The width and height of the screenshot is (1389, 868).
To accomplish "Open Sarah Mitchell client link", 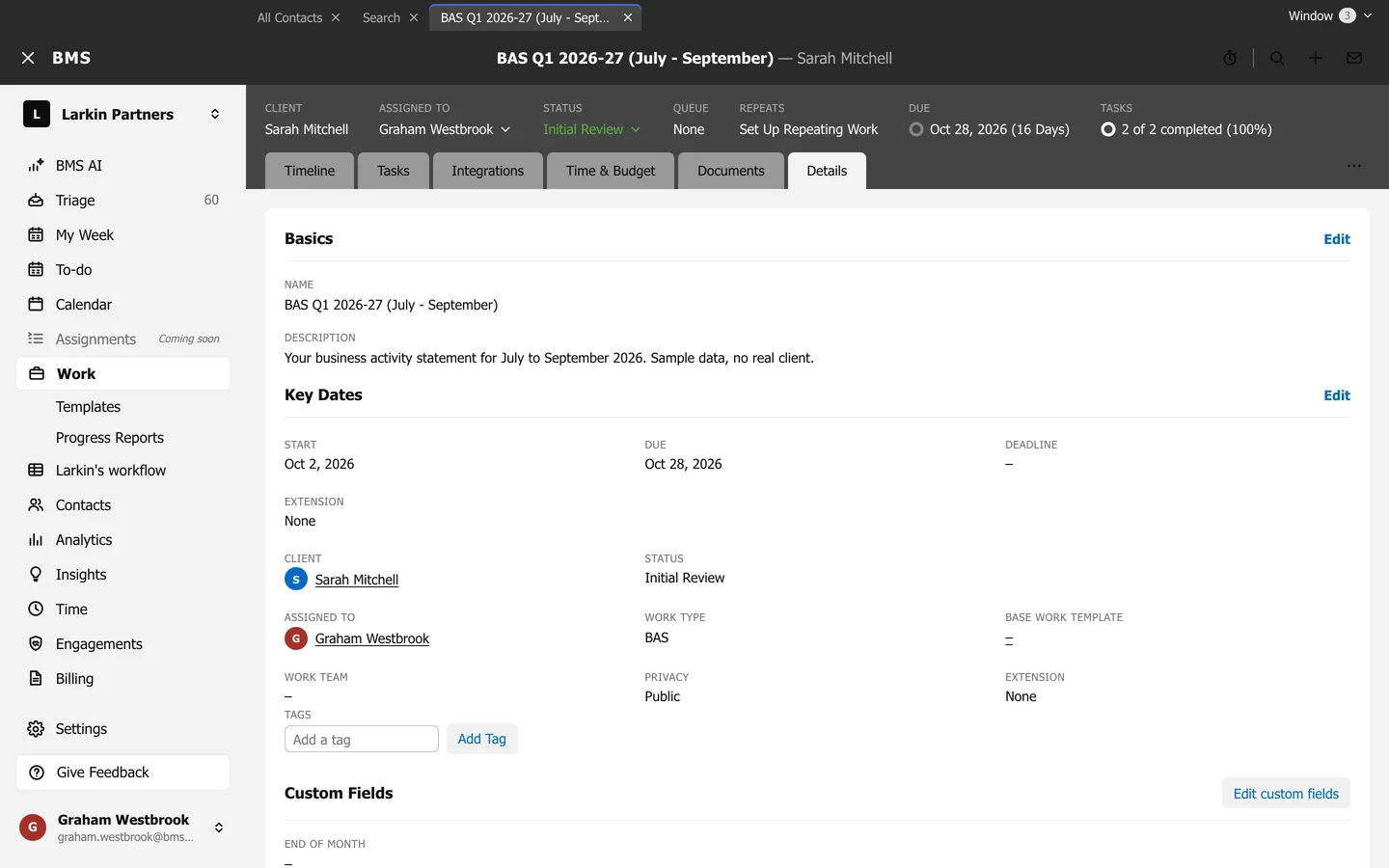I will [357, 580].
